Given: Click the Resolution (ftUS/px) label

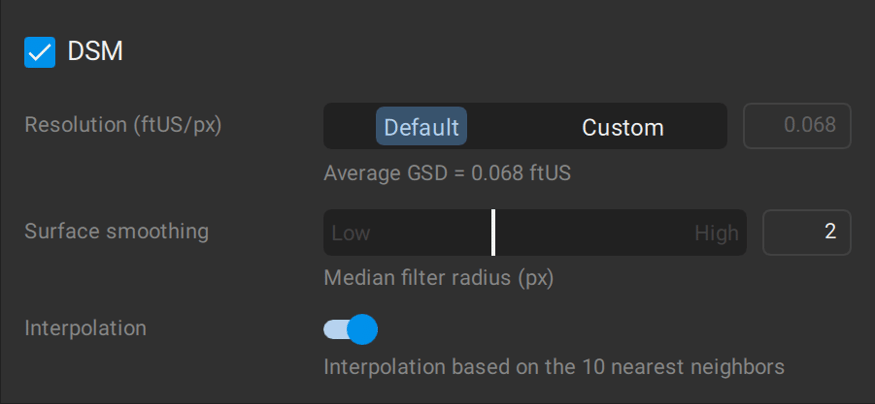Looking at the screenshot, I should (x=123, y=126).
